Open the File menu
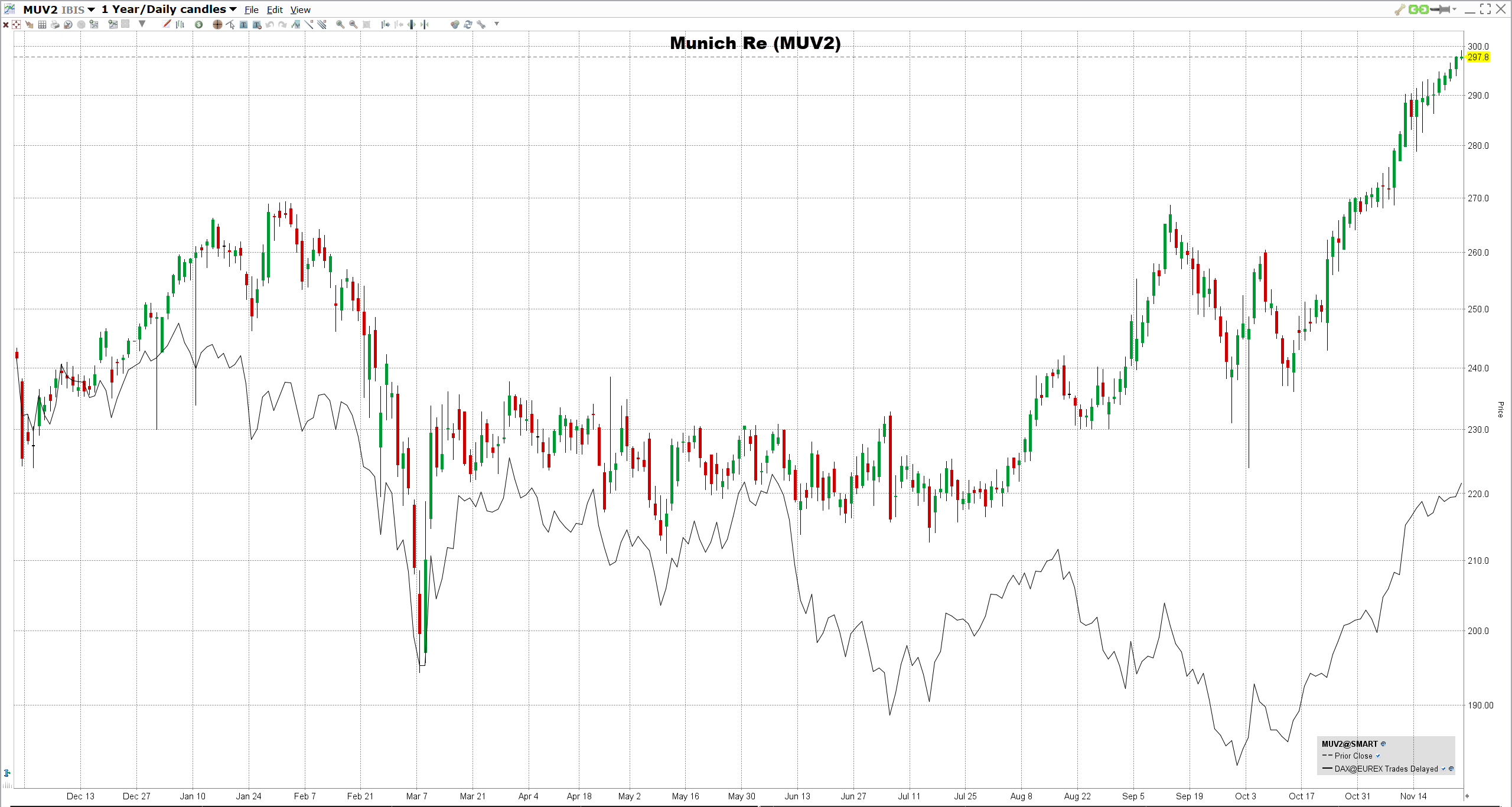The height and width of the screenshot is (807, 1512). click(x=252, y=9)
